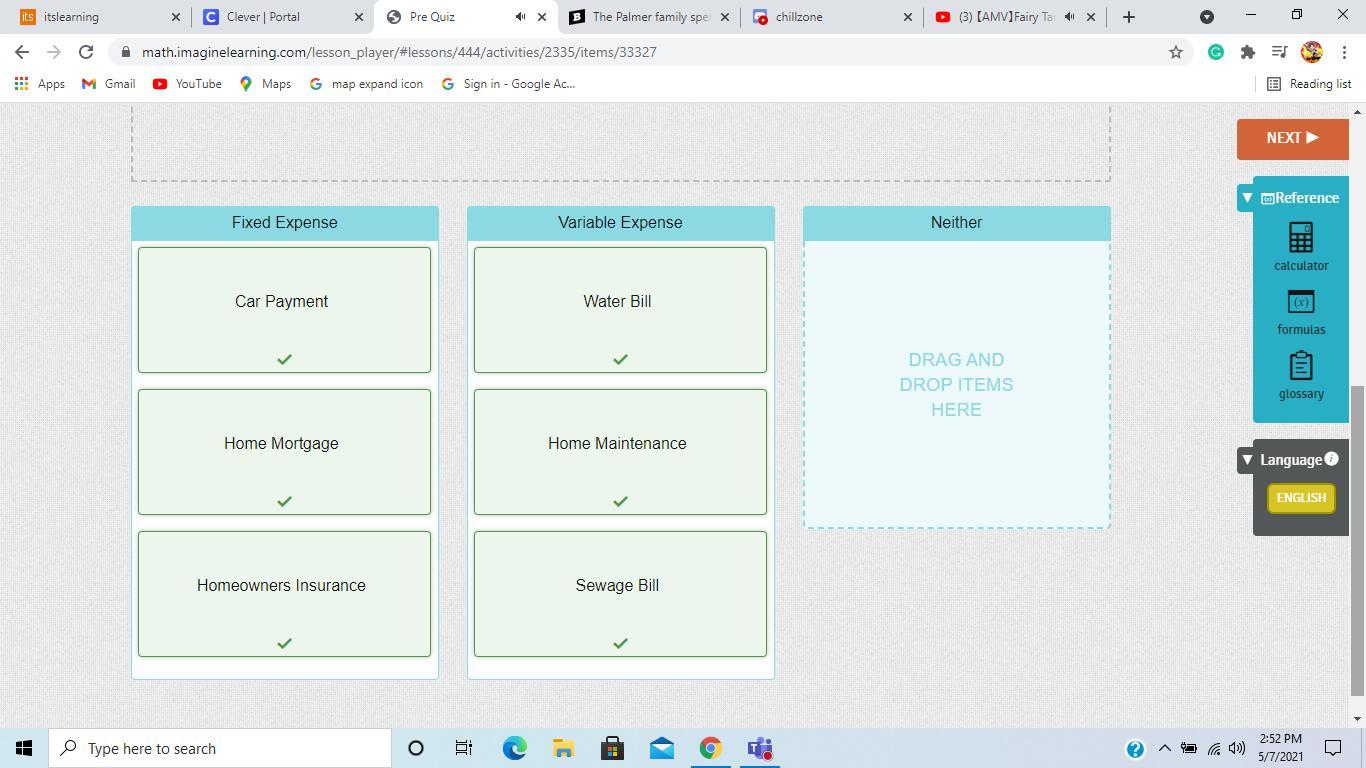The width and height of the screenshot is (1366, 768).
Task: Click the Neither column header
Action: pyautogui.click(x=956, y=223)
